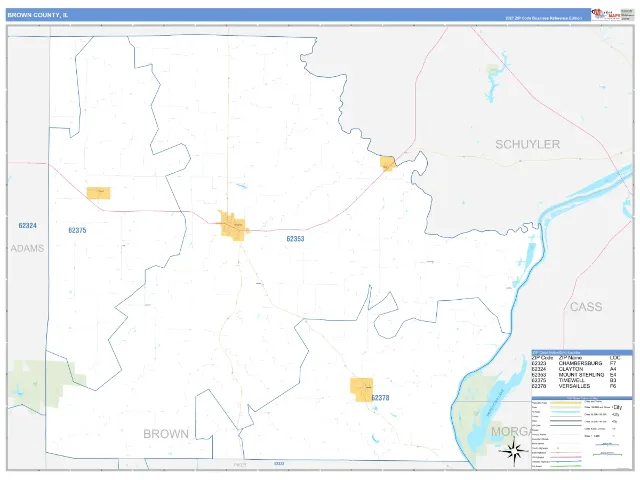Click the blue lake in Schuyler county
The image size is (640, 480).
coord(496,78)
